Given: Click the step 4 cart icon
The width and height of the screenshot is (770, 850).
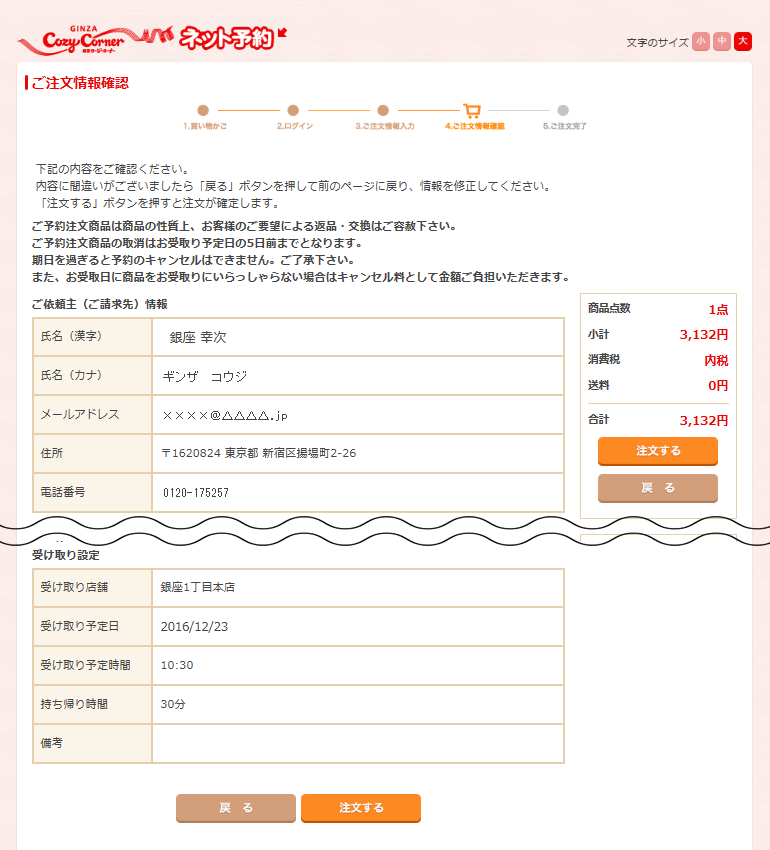Looking at the screenshot, I should click(x=473, y=111).
